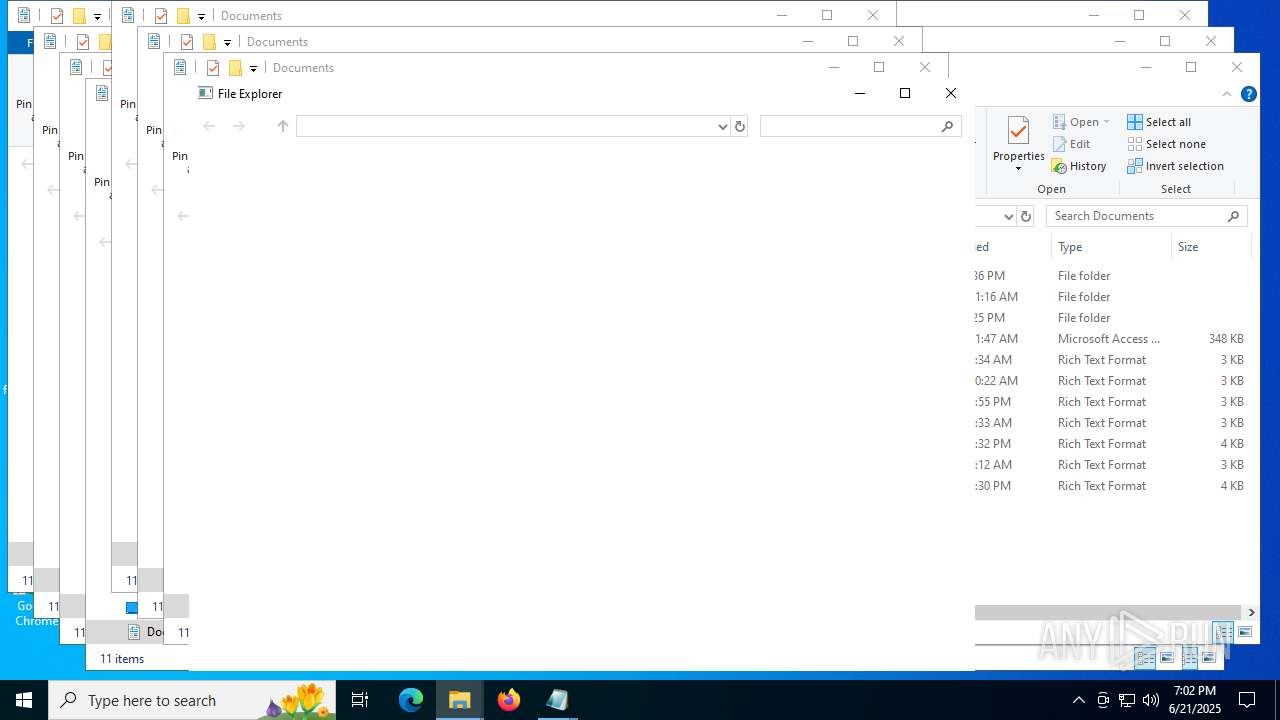The height and width of the screenshot is (720, 1280).
Task: Select the row ending :33 AM
Action: point(1113,423)
